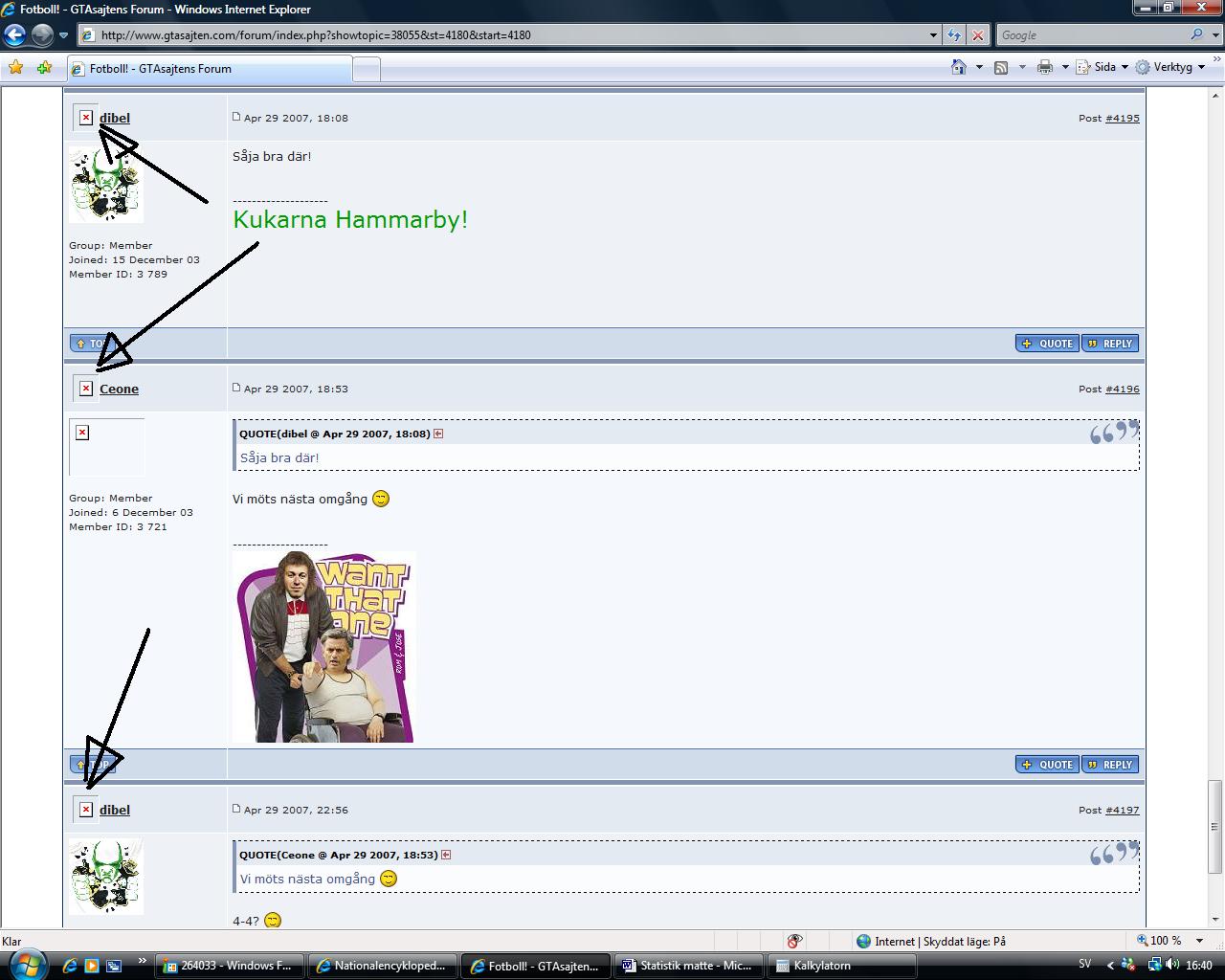
Task: Open the Sida page menu
Action: [x=1102, y=67]
